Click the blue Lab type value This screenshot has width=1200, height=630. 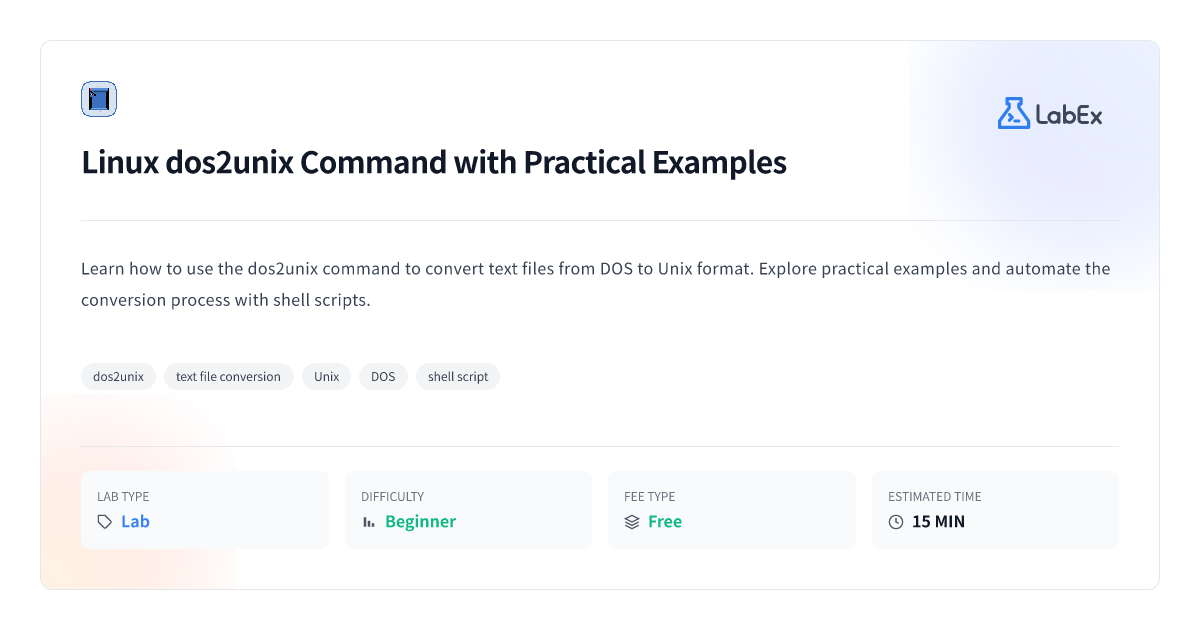(135, 522)
